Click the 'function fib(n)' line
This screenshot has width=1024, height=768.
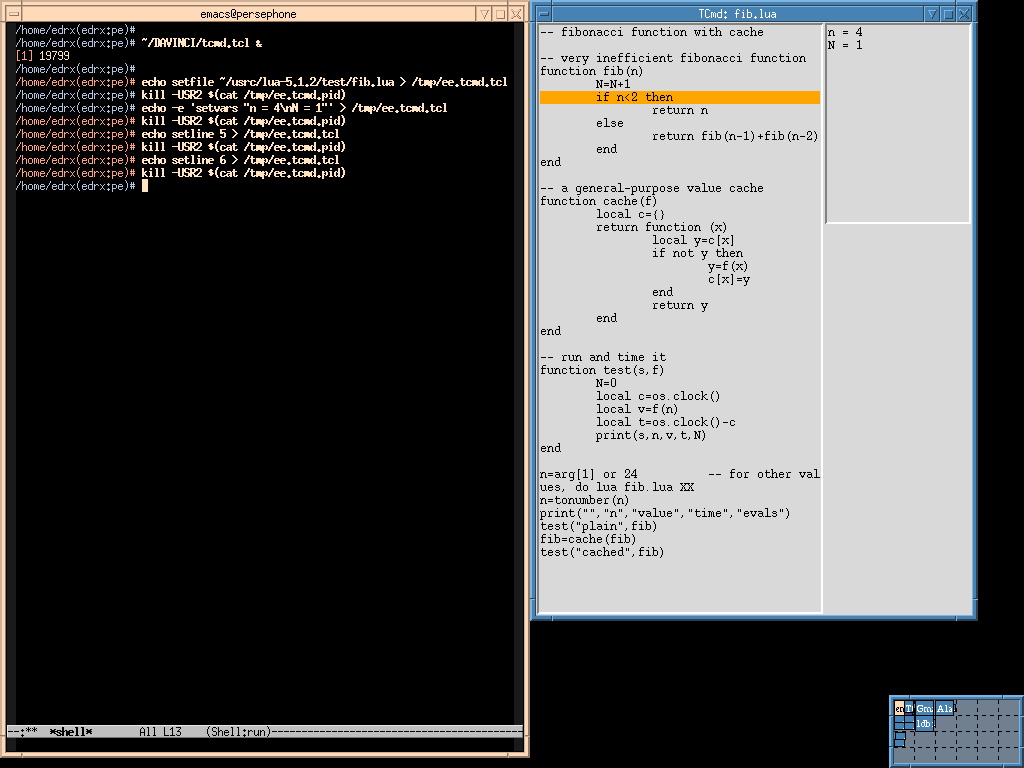click(x=592, y=71)
